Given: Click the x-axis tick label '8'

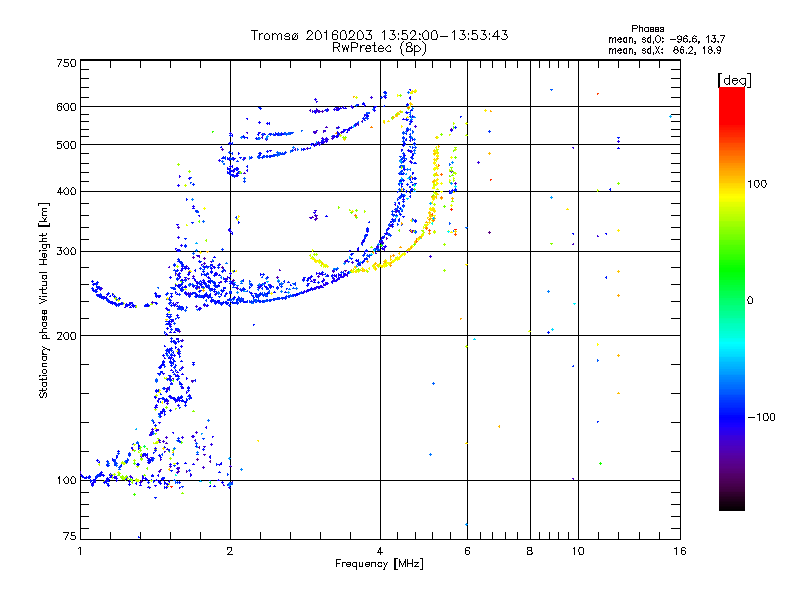Looking at the screenshot, I should tap(530, 551).
